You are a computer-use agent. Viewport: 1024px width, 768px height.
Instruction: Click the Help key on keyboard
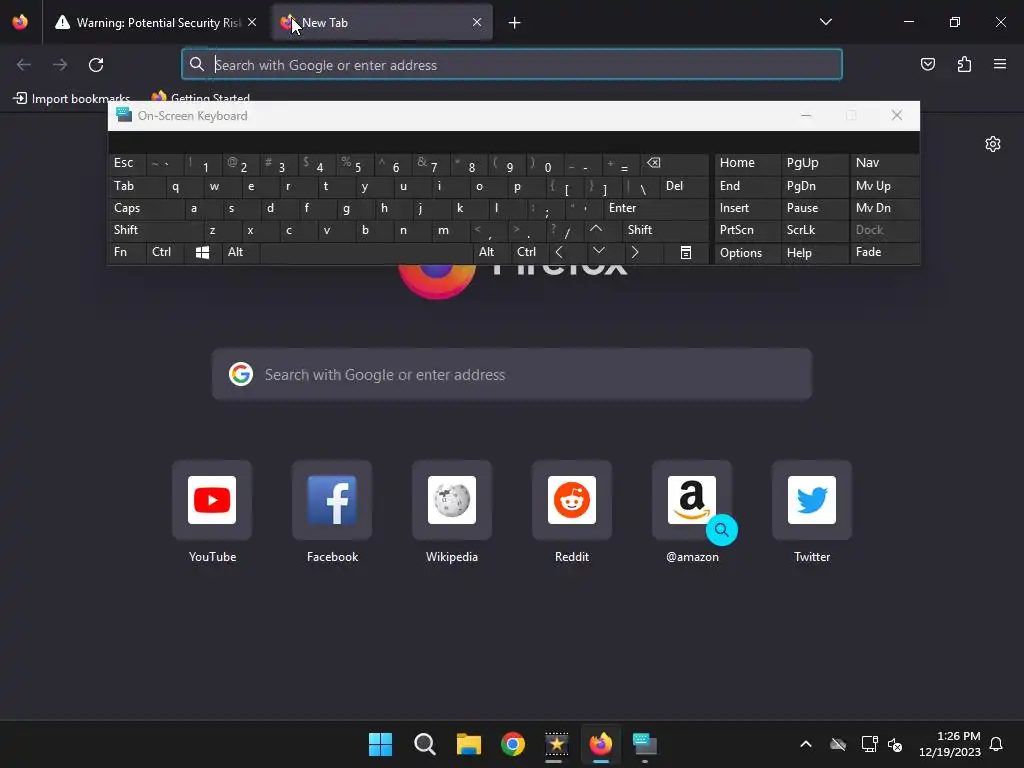(x=814, y=253)
